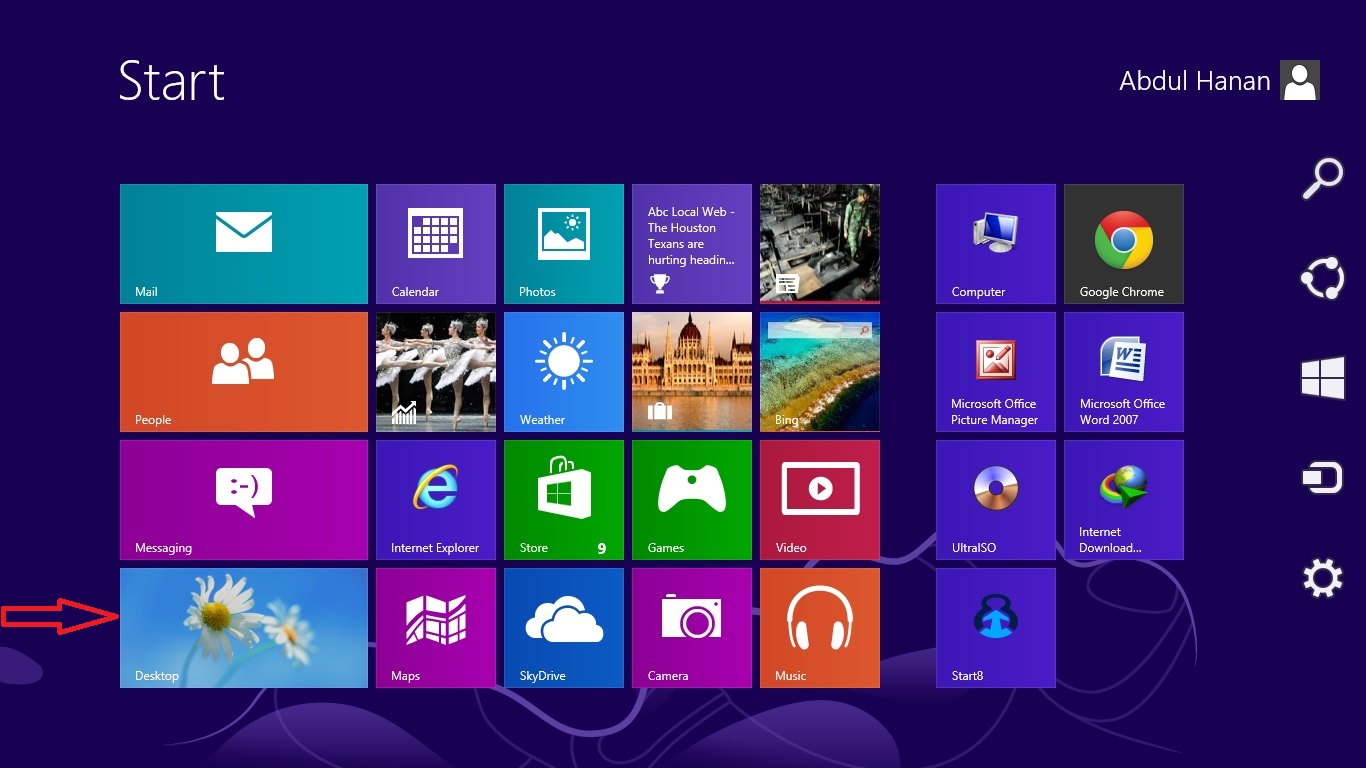
Task: Click the Abdul Hanan account name
Action: click(1195, 81)
